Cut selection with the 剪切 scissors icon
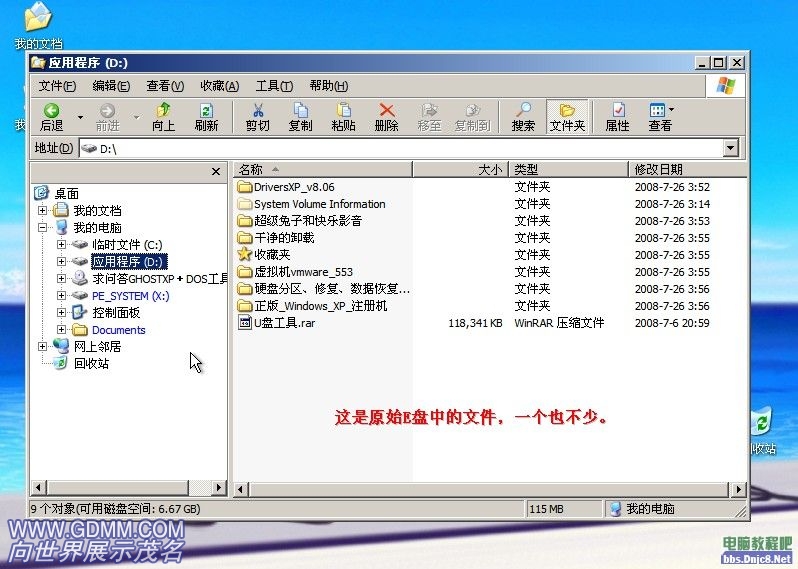 click(258, 117)
